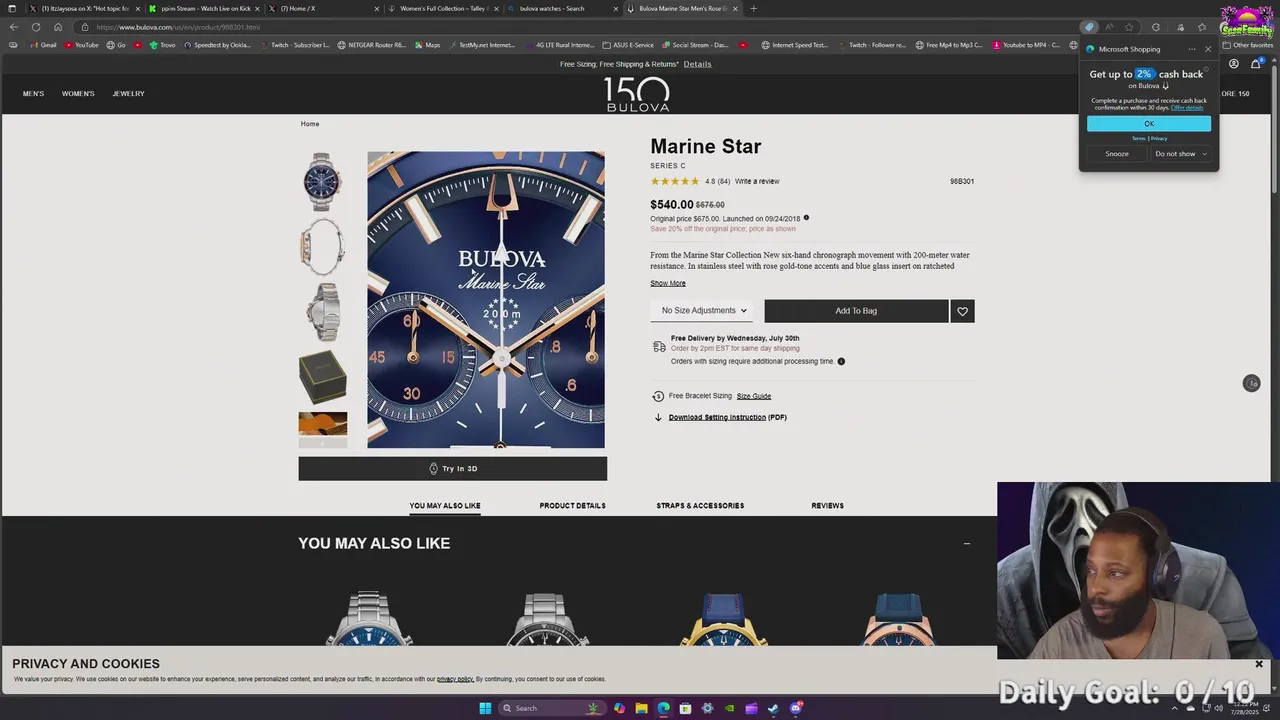The height and width of the screenshot is (720, 1280).
Task: Open the account profile icon
Action: coord(1234,64)
